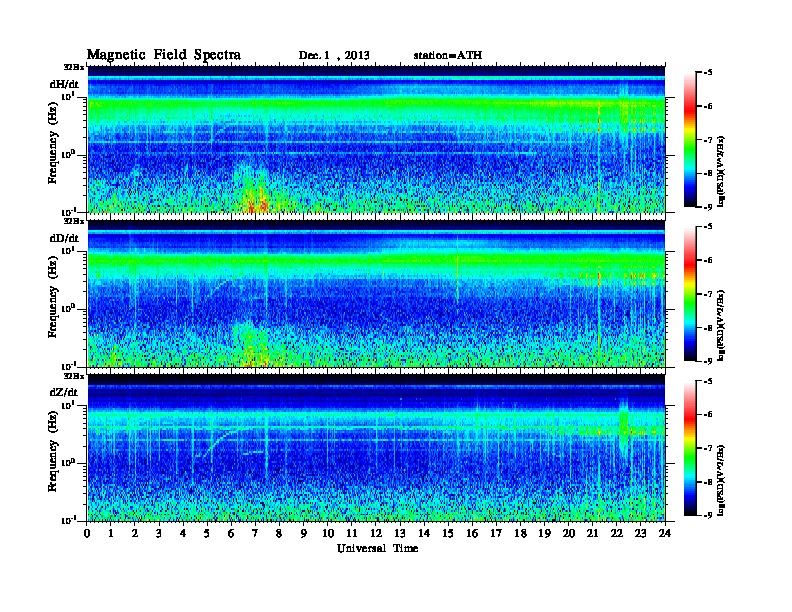Screen dimensions: 792x612
Task: Click hour label "20" on the time axis
Action: [x=569, y=533]
